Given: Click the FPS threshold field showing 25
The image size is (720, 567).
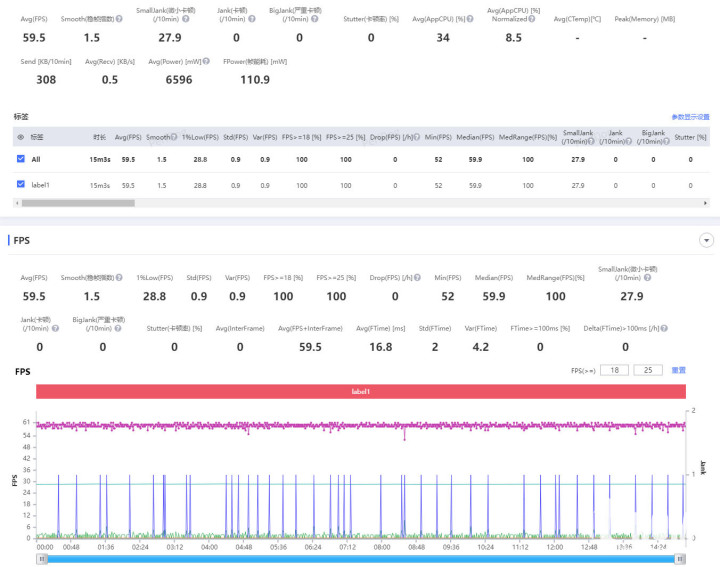Looking at the screenshot, I should coord(647,370).
